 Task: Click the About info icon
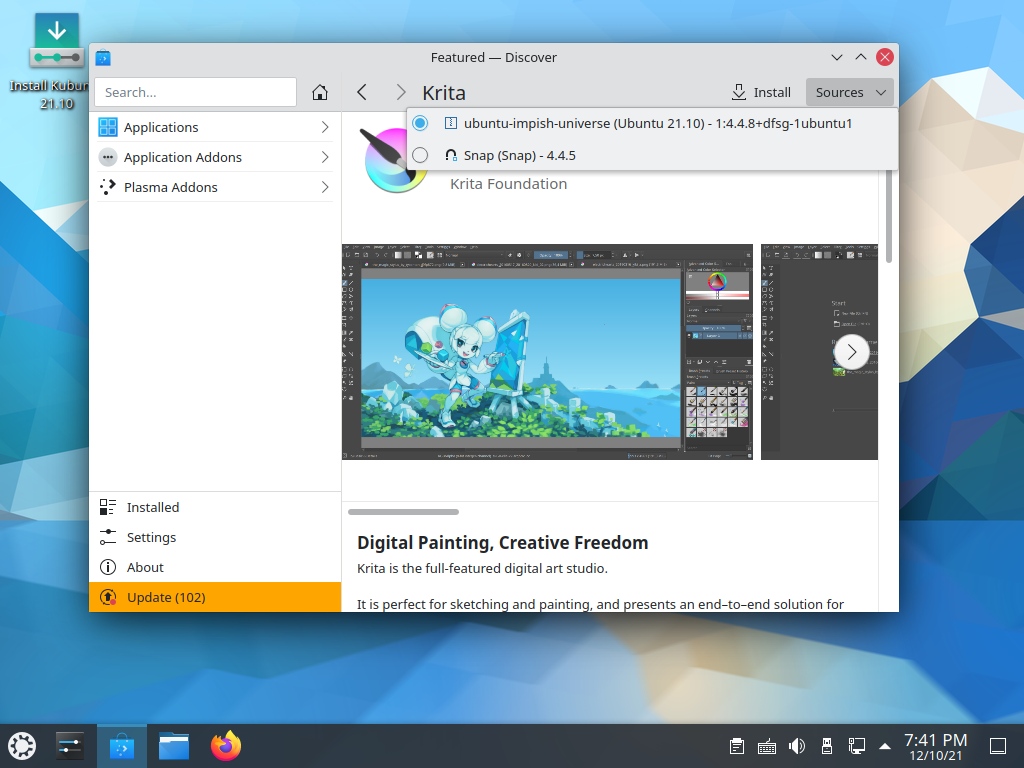108,567
